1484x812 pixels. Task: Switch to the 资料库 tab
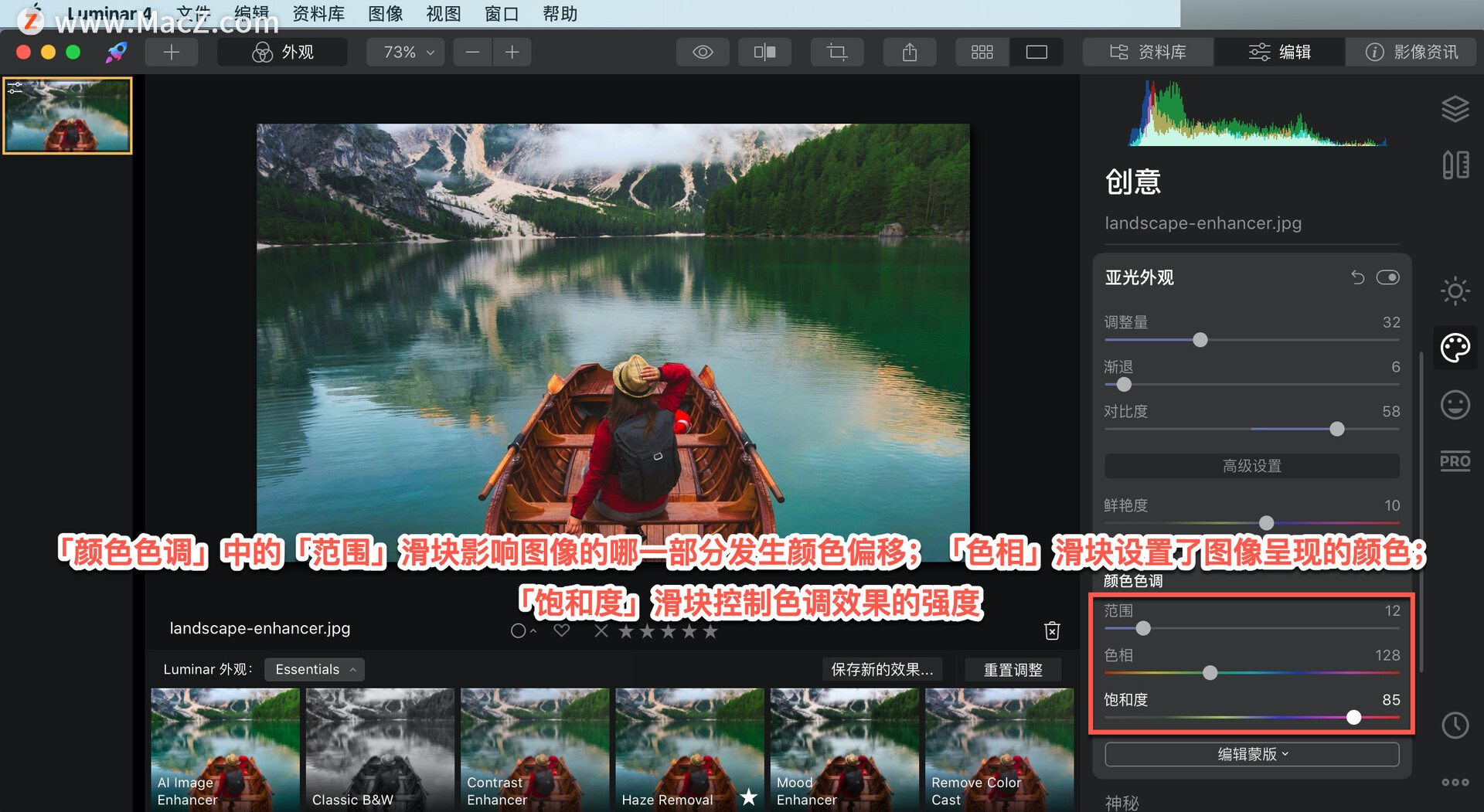pyautogui.click(x=1147, y=52)
